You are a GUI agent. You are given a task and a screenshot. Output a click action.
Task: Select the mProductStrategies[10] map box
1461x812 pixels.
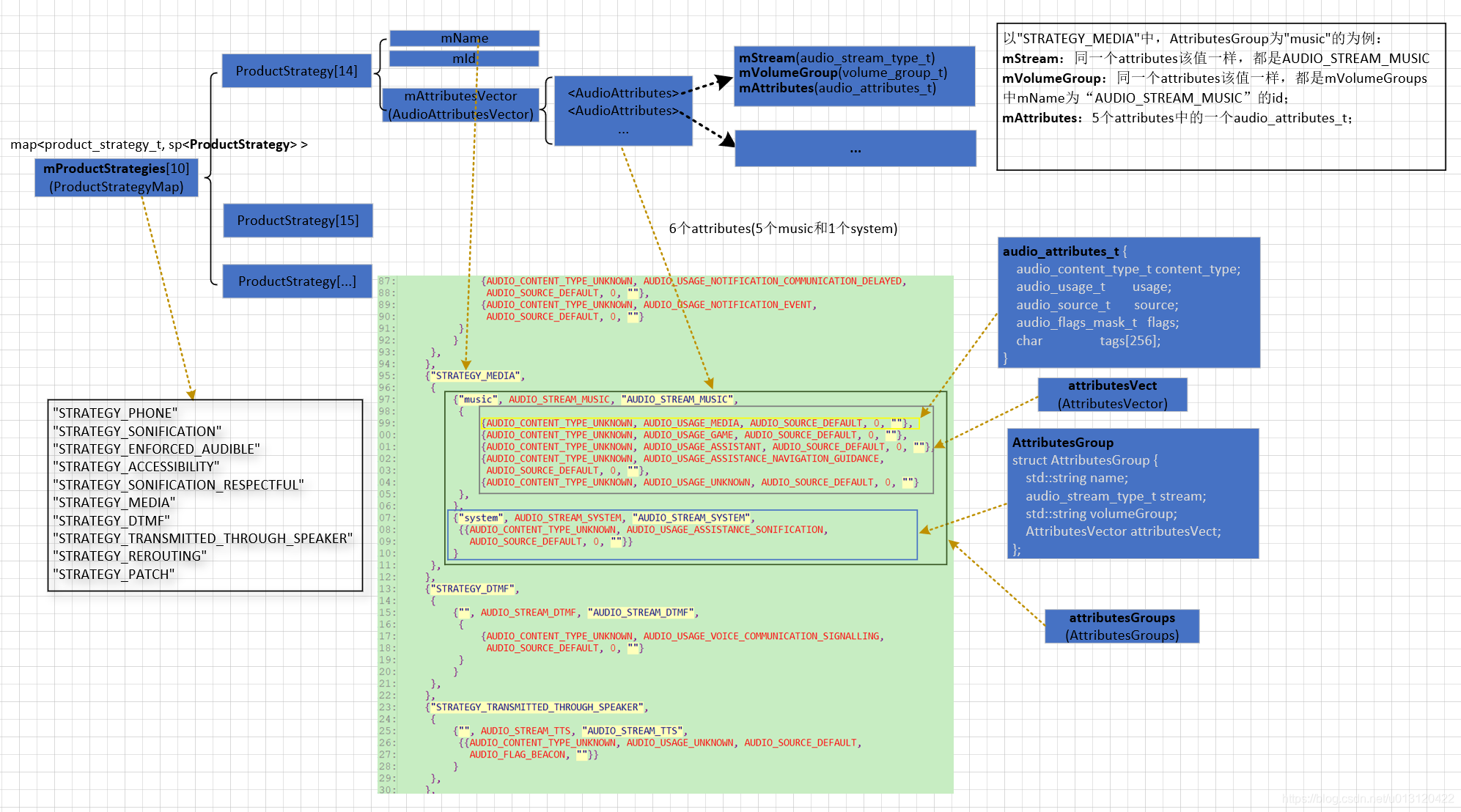116,178
